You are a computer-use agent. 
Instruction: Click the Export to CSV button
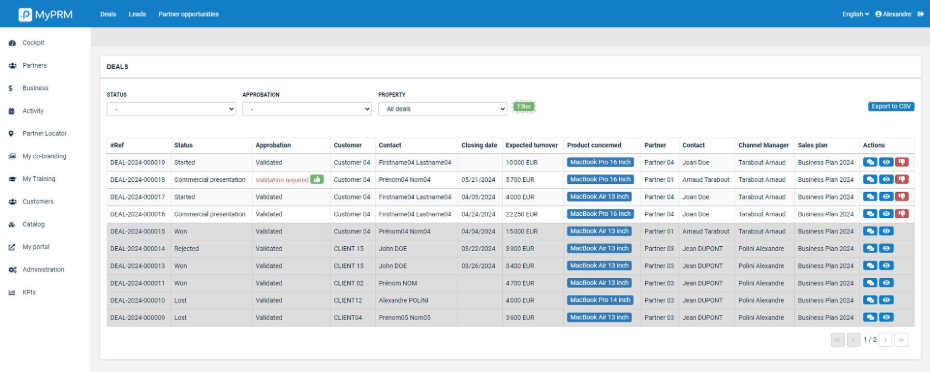891,107
